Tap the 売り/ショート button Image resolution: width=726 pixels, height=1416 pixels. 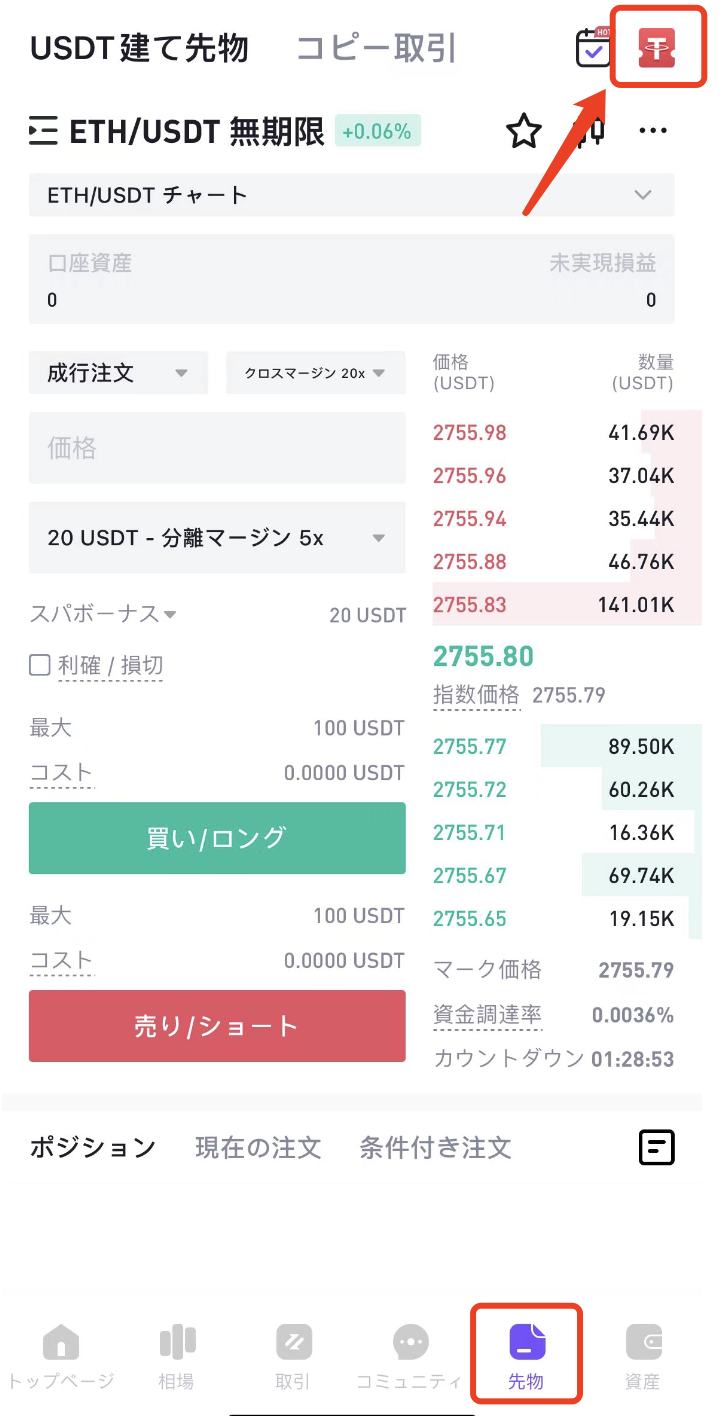click(x=217, y=1026)
